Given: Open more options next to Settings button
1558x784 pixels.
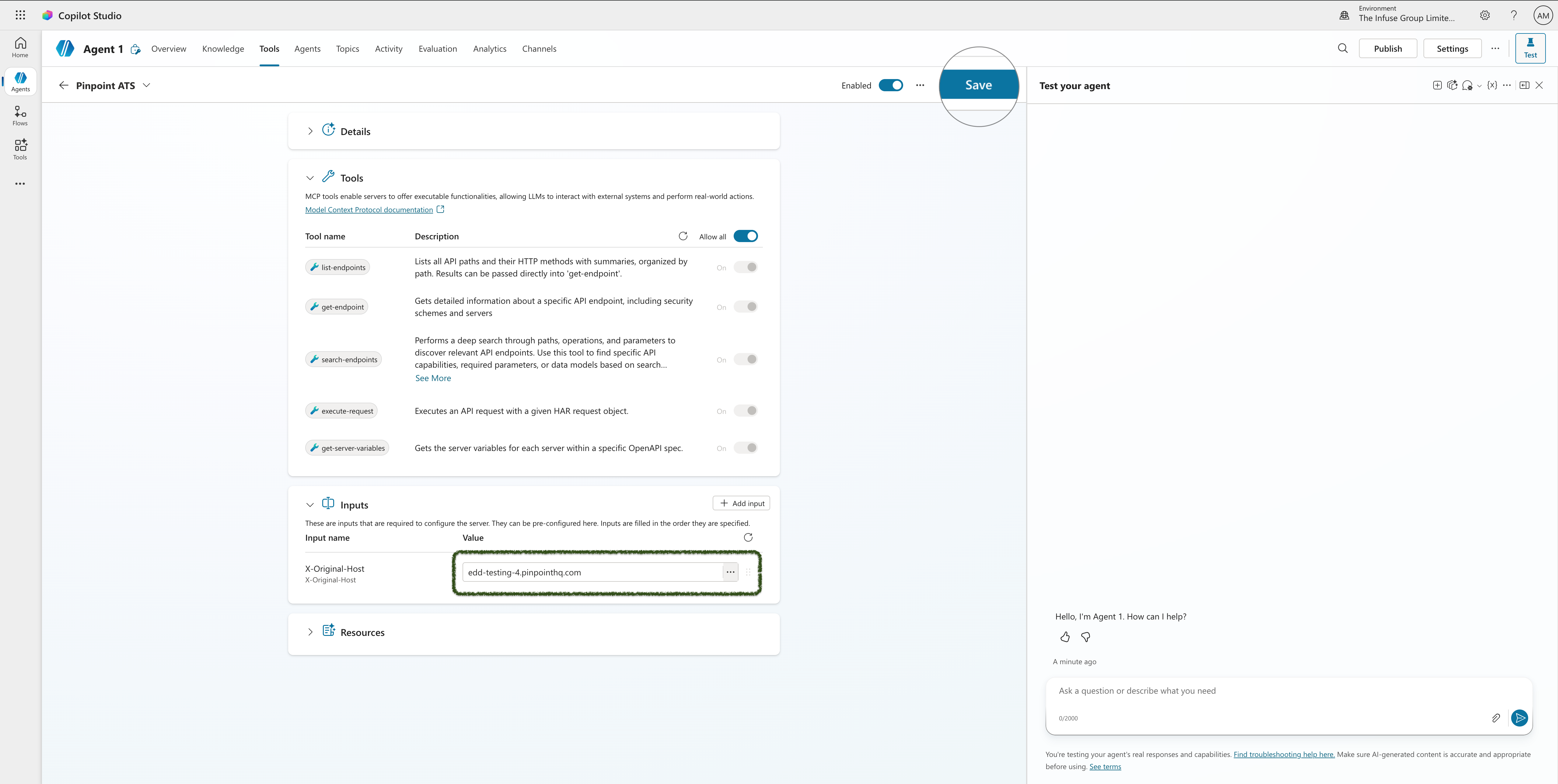Looking at the screenshot, I should coord(1495,48).
